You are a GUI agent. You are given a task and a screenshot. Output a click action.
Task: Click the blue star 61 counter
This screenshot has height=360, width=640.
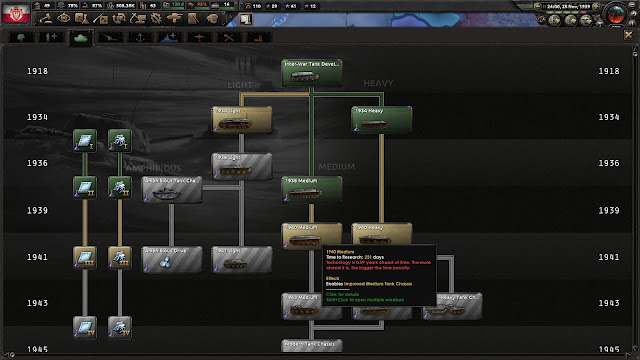[x=291, y=6]
